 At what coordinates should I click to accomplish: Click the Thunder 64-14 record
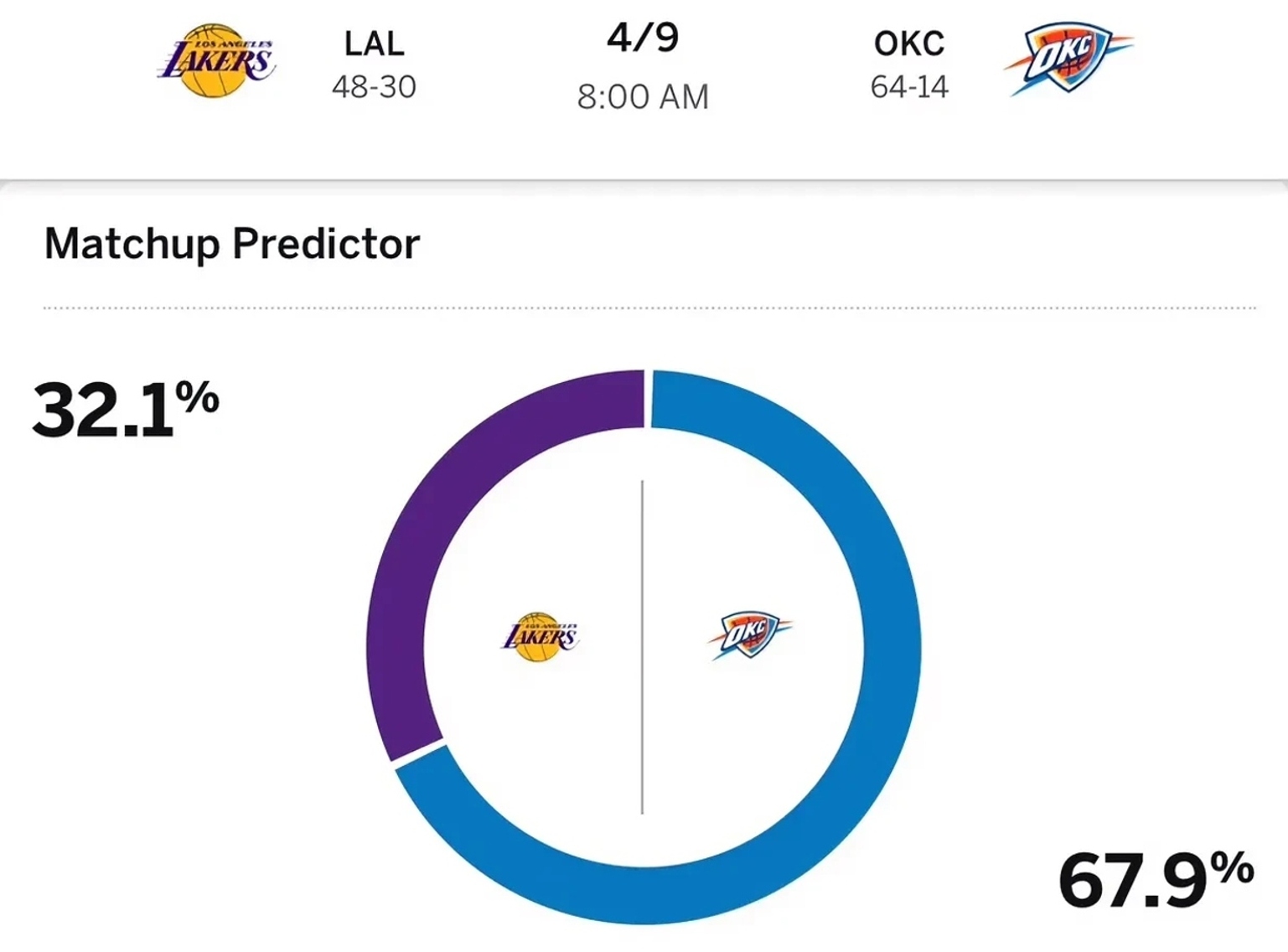point(909,87)
